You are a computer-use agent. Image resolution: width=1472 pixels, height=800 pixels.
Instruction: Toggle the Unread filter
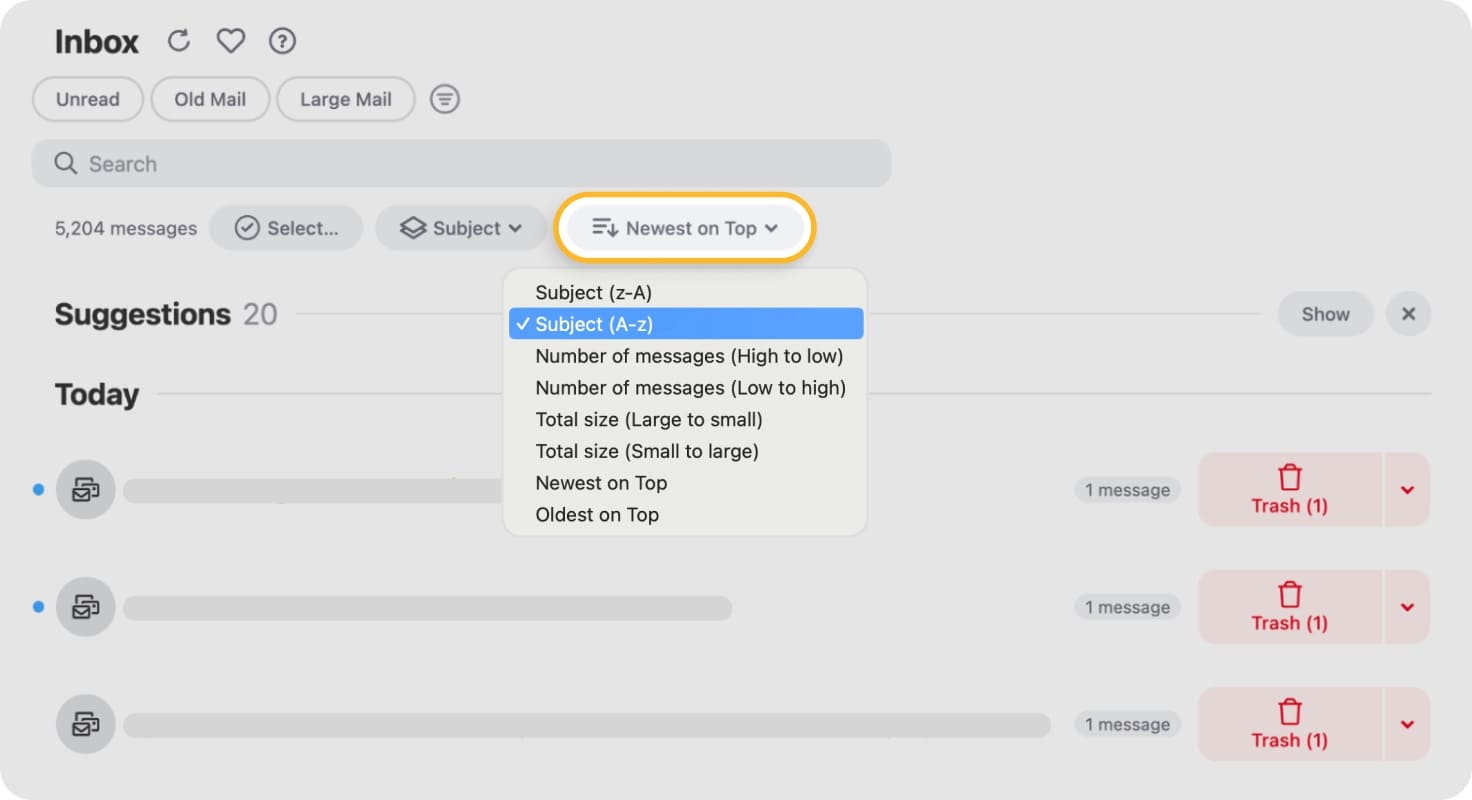pos(87,99)
